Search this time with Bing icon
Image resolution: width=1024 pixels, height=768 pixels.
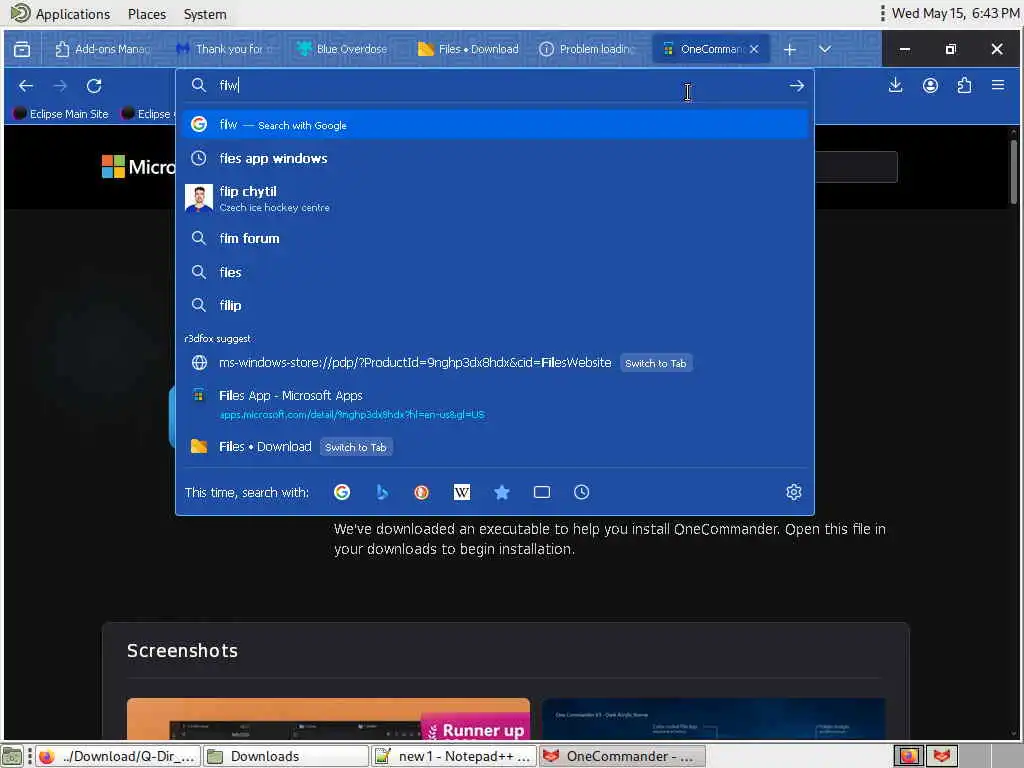pyautogui.click(x=382, y=492)
